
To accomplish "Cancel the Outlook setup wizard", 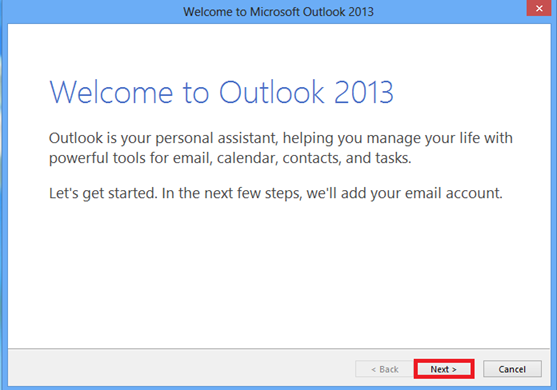I will click(512, 369).
